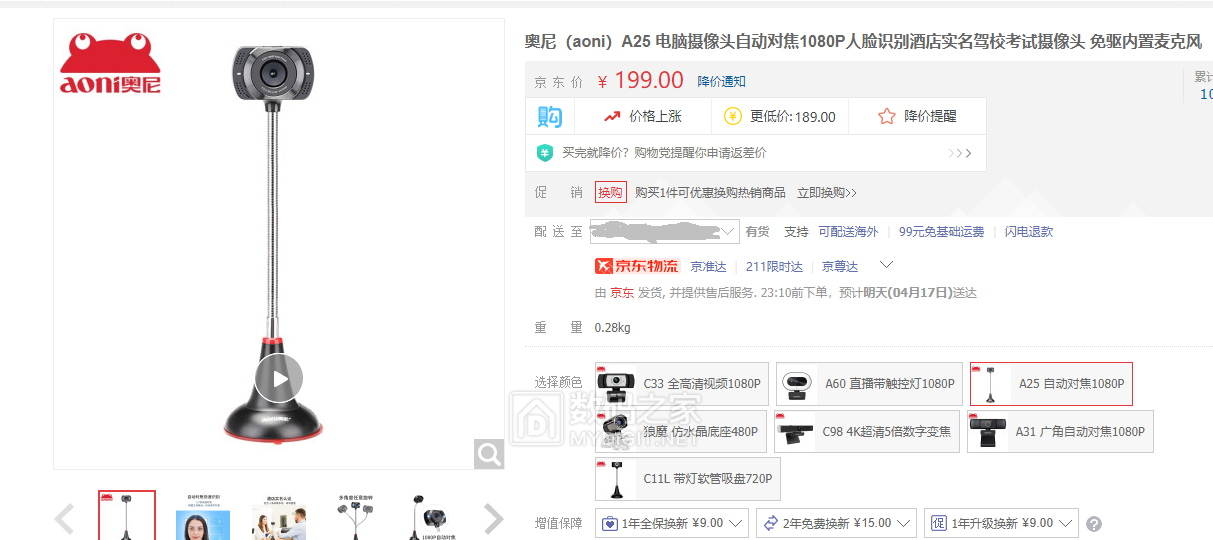Image resolution: width=1213 pixels, height=540 pixels.
Task: Click the 京准达 link
Action: click(x=708, y=266)
